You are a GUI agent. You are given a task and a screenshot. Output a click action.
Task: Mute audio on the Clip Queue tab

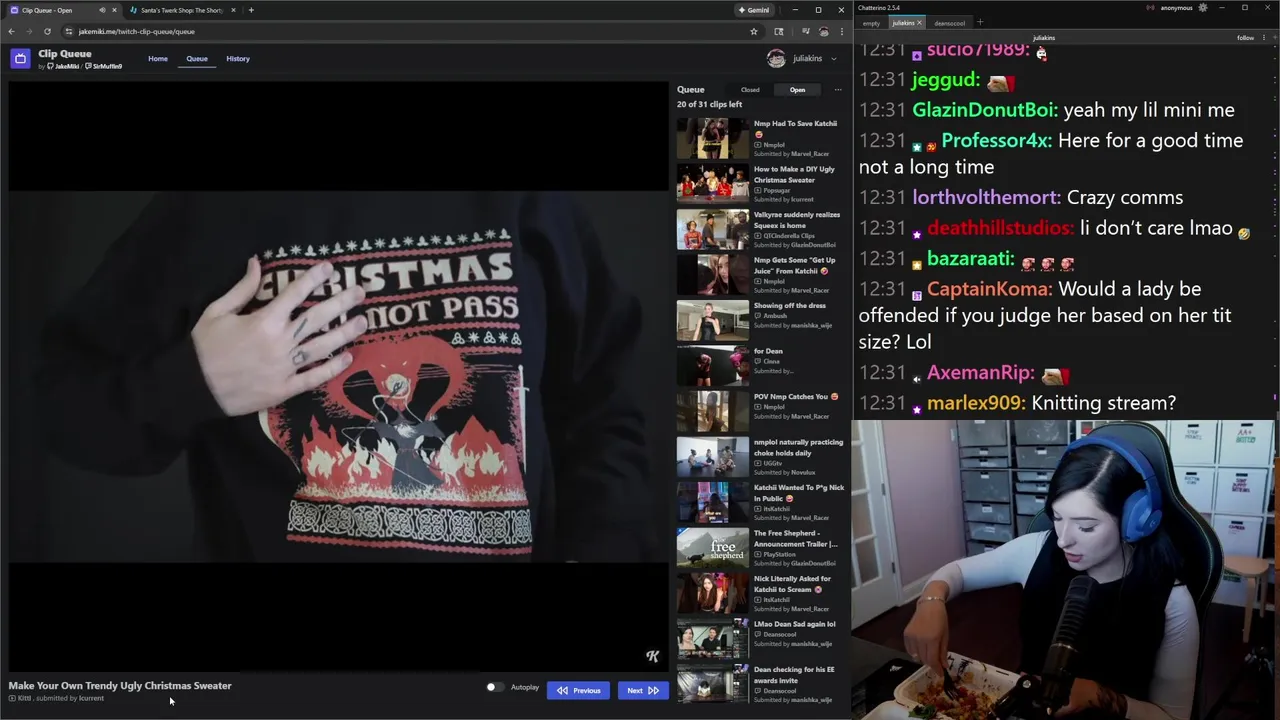coord(101,10)
